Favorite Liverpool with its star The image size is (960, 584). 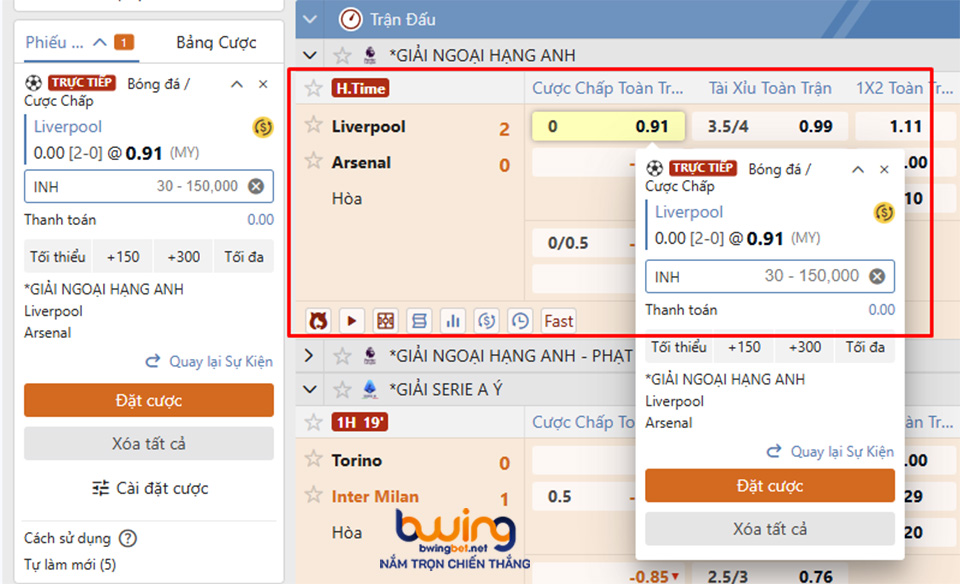(x=314, y=125)
